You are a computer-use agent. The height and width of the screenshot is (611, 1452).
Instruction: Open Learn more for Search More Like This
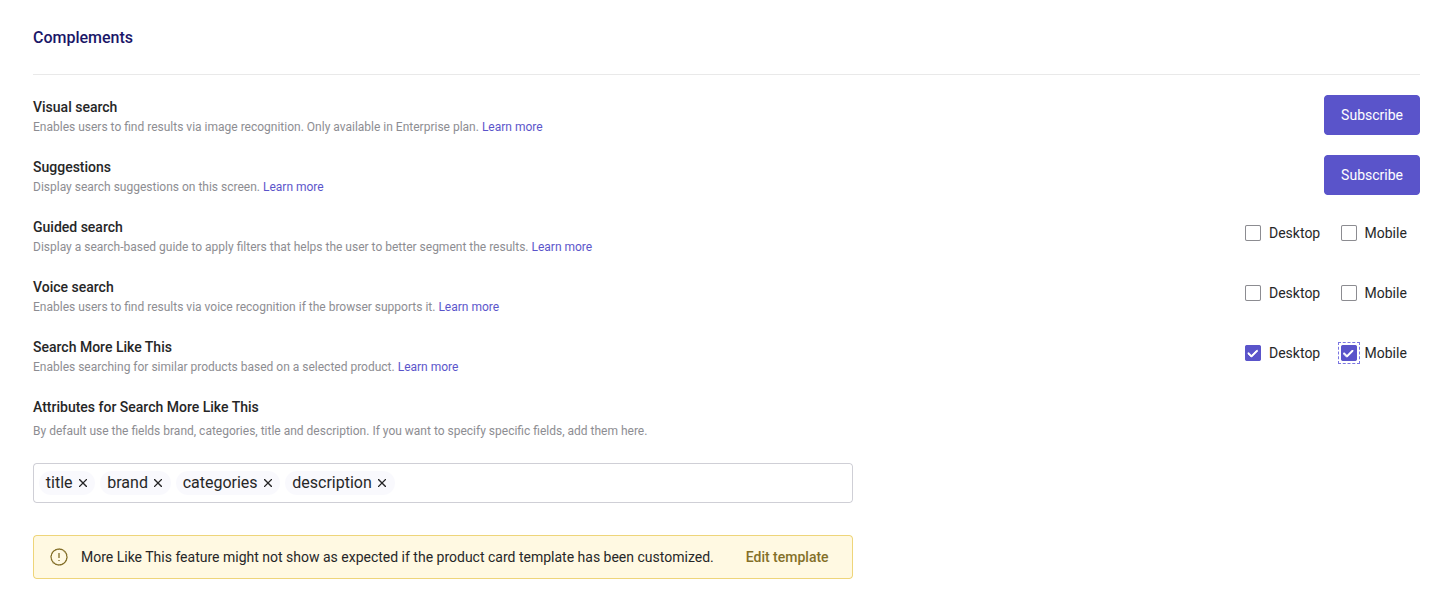(427, 366)
